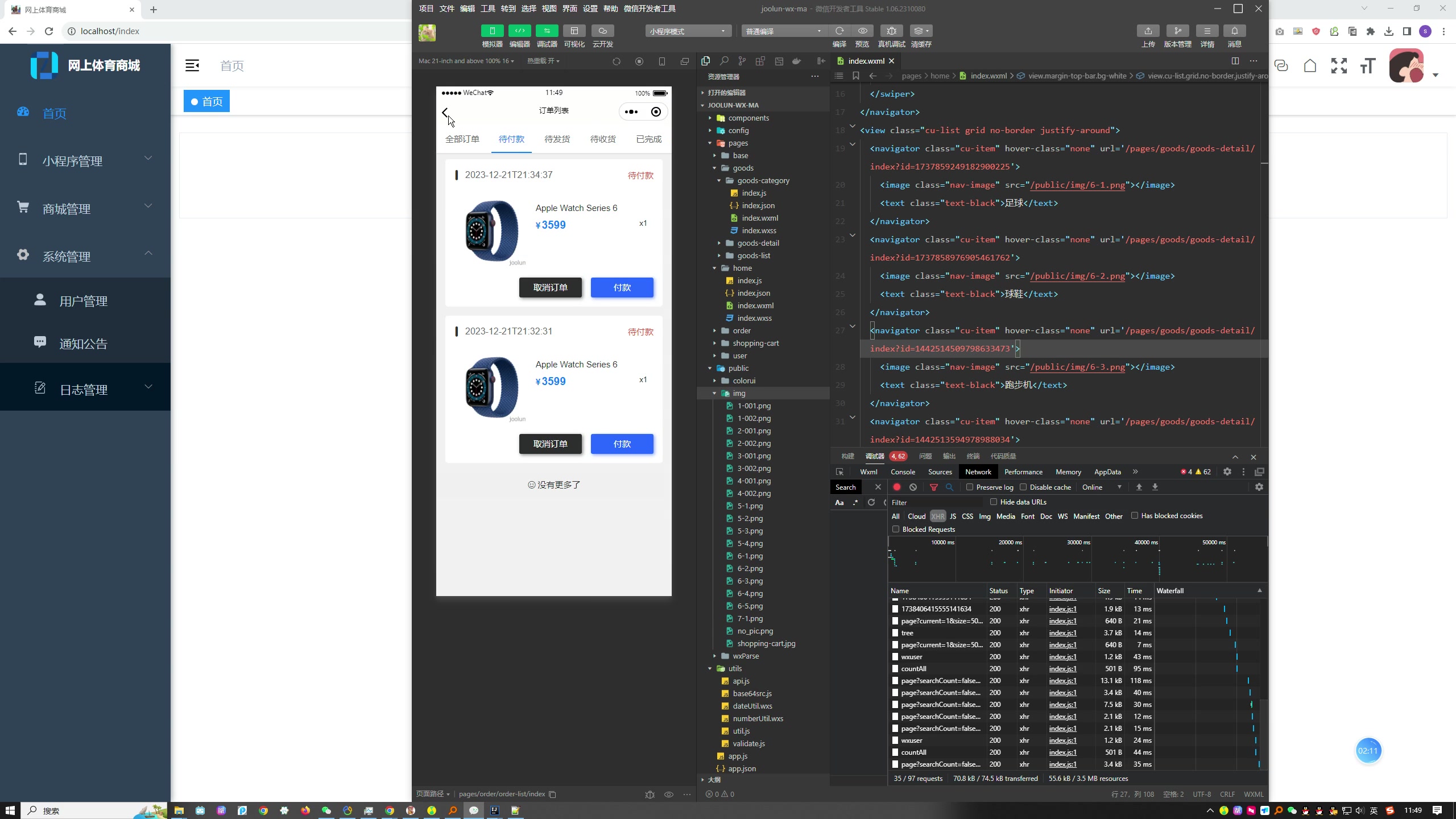Split the editor with split icon
The image size is (1456, 819).
[1235, 61]
